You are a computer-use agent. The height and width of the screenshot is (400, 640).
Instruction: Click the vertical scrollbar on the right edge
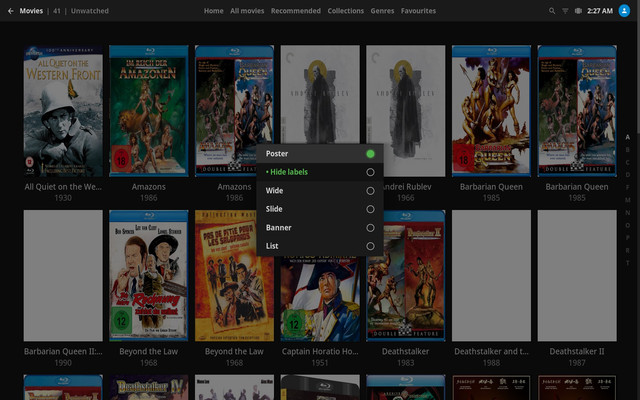[x=638, y=200]
